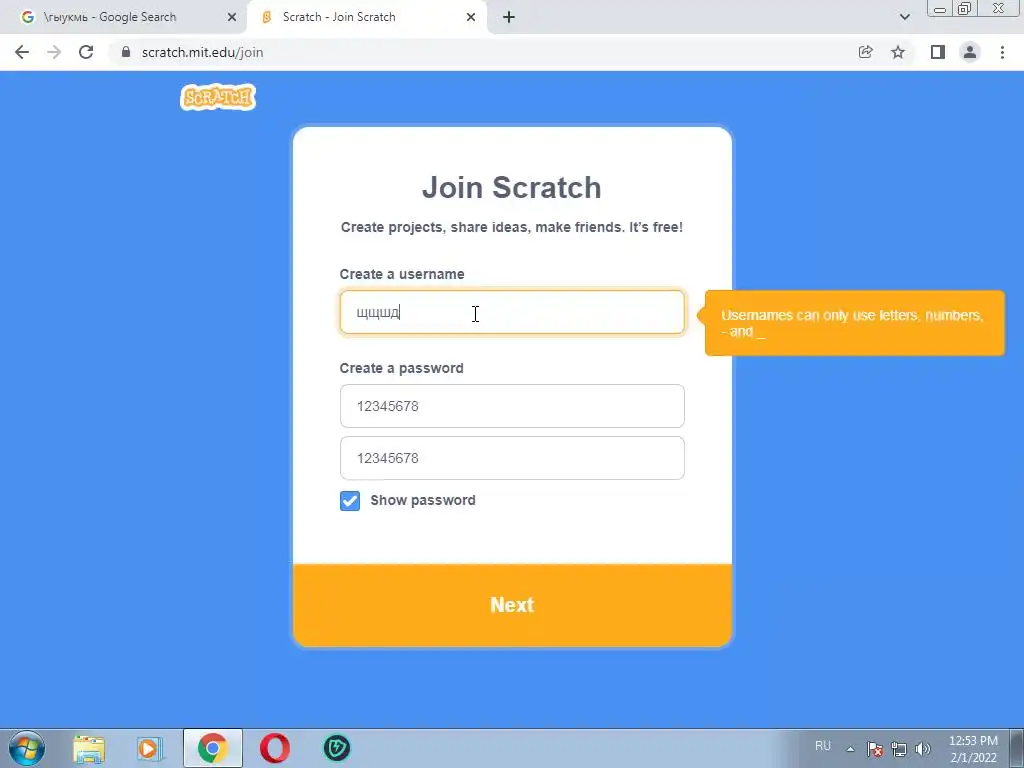Click the first password field

(x=512, y=406)
